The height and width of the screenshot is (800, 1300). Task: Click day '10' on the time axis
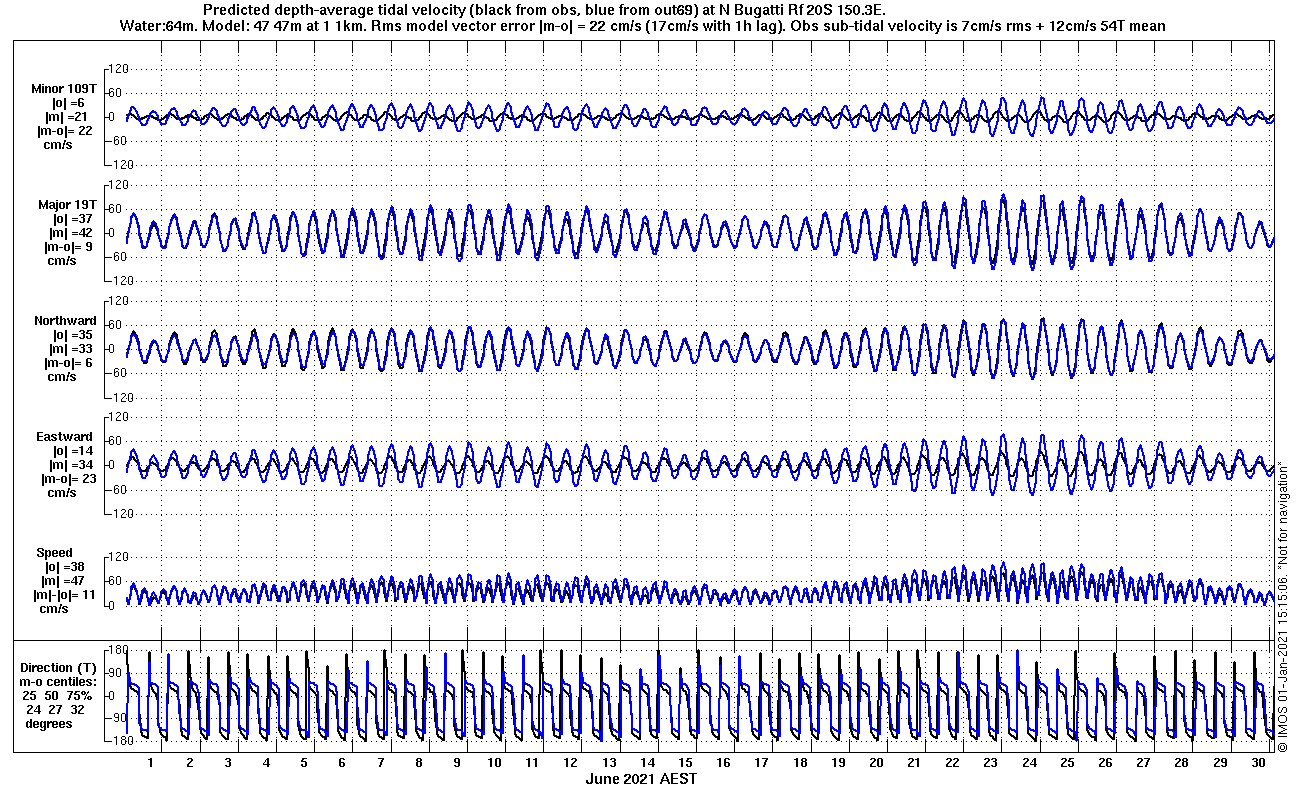click(495, 762)
